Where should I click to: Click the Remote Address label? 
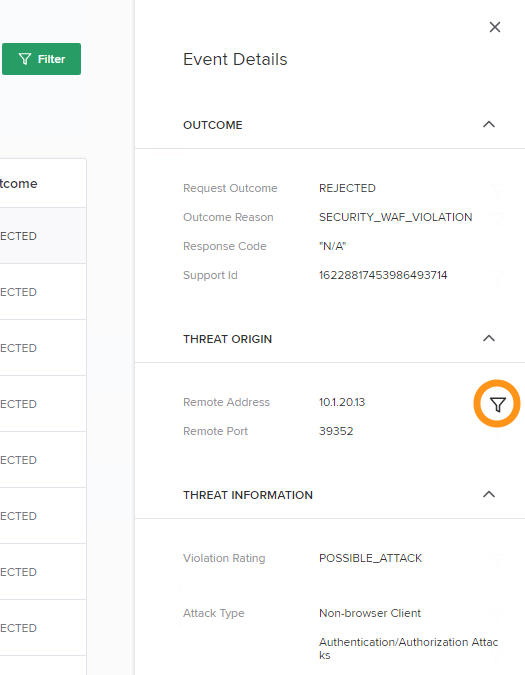[x=226, y=402]
